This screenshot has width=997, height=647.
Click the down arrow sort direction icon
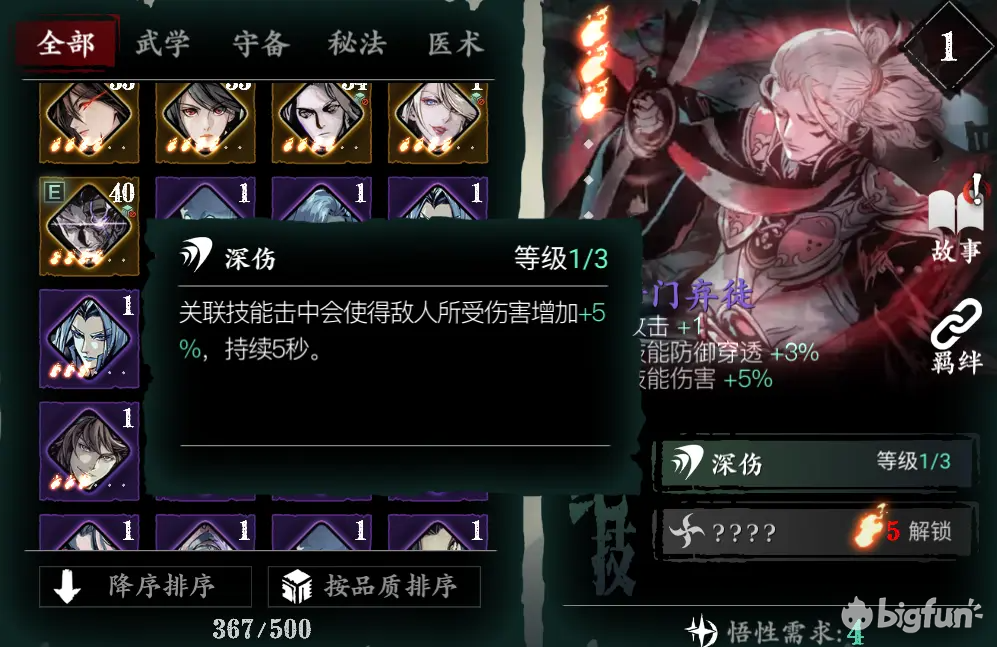pos(67,585)
